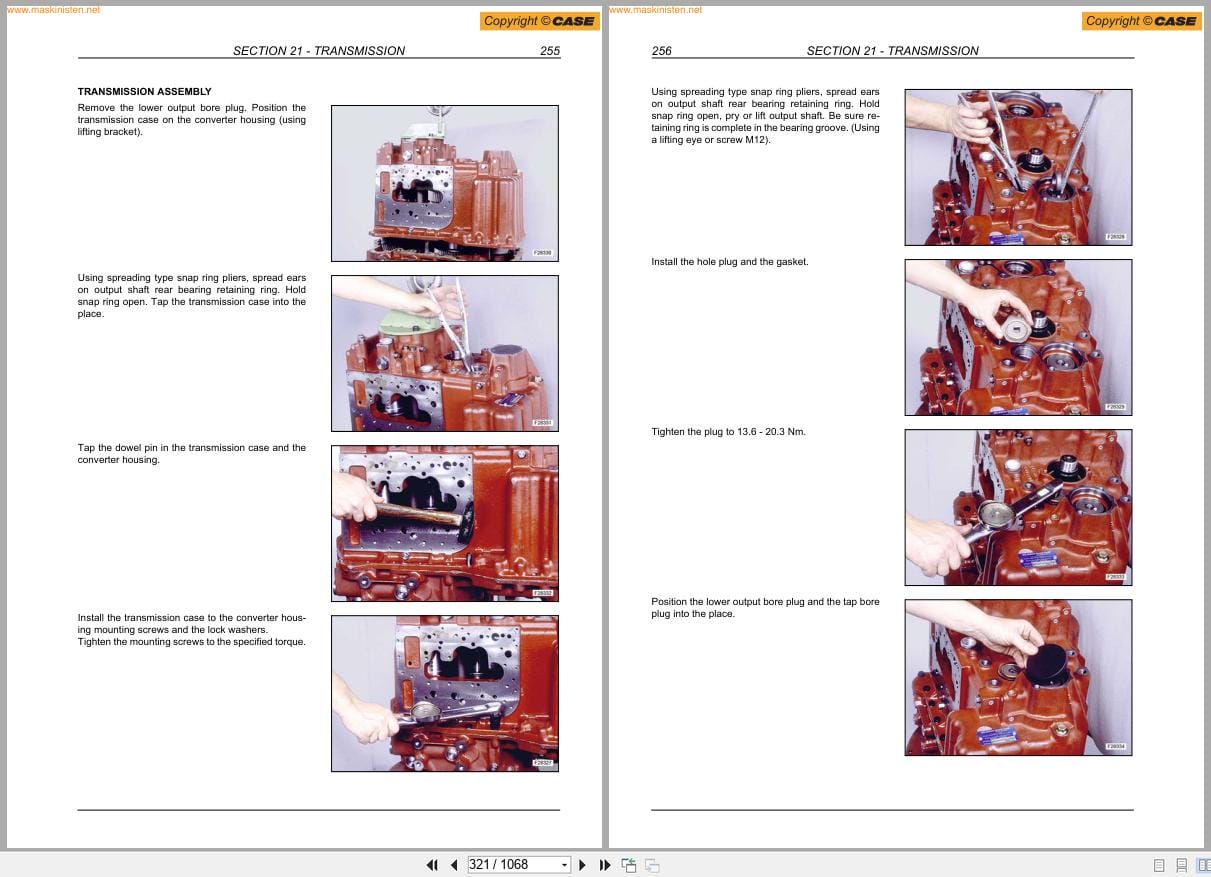The image size is (1211, 877).
Task: Select the continuous scrolling view mode
Action: (1182, 864)
